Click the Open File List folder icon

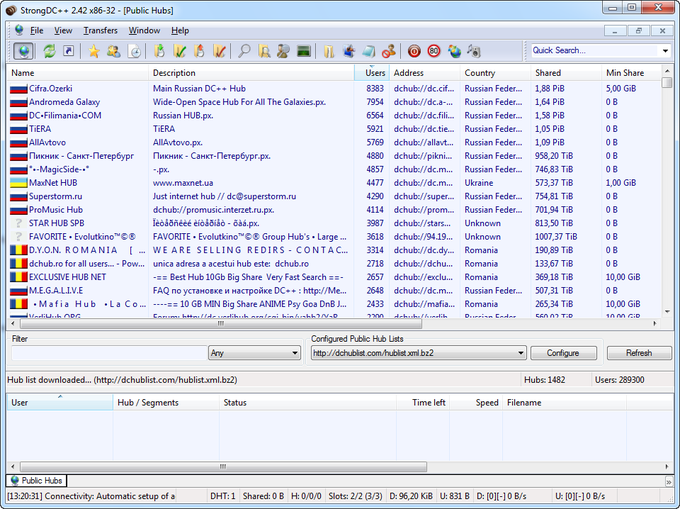tap(329, 51)
